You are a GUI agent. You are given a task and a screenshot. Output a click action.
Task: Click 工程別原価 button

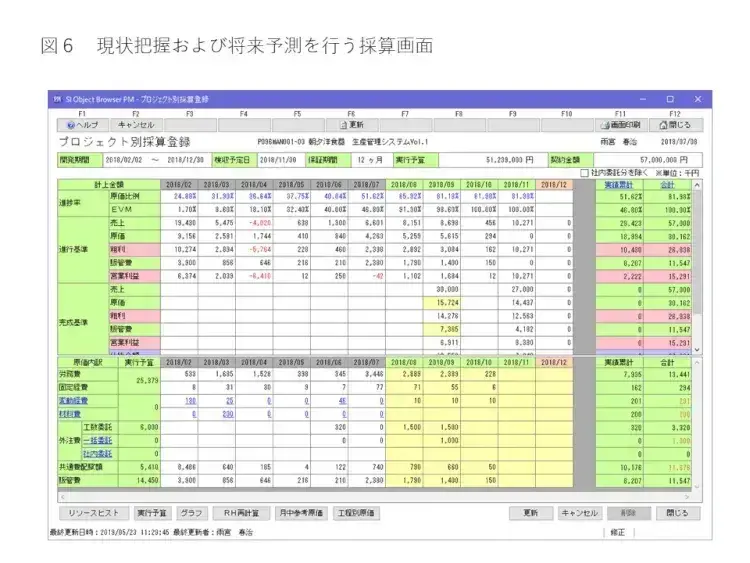tap(356, 513)
